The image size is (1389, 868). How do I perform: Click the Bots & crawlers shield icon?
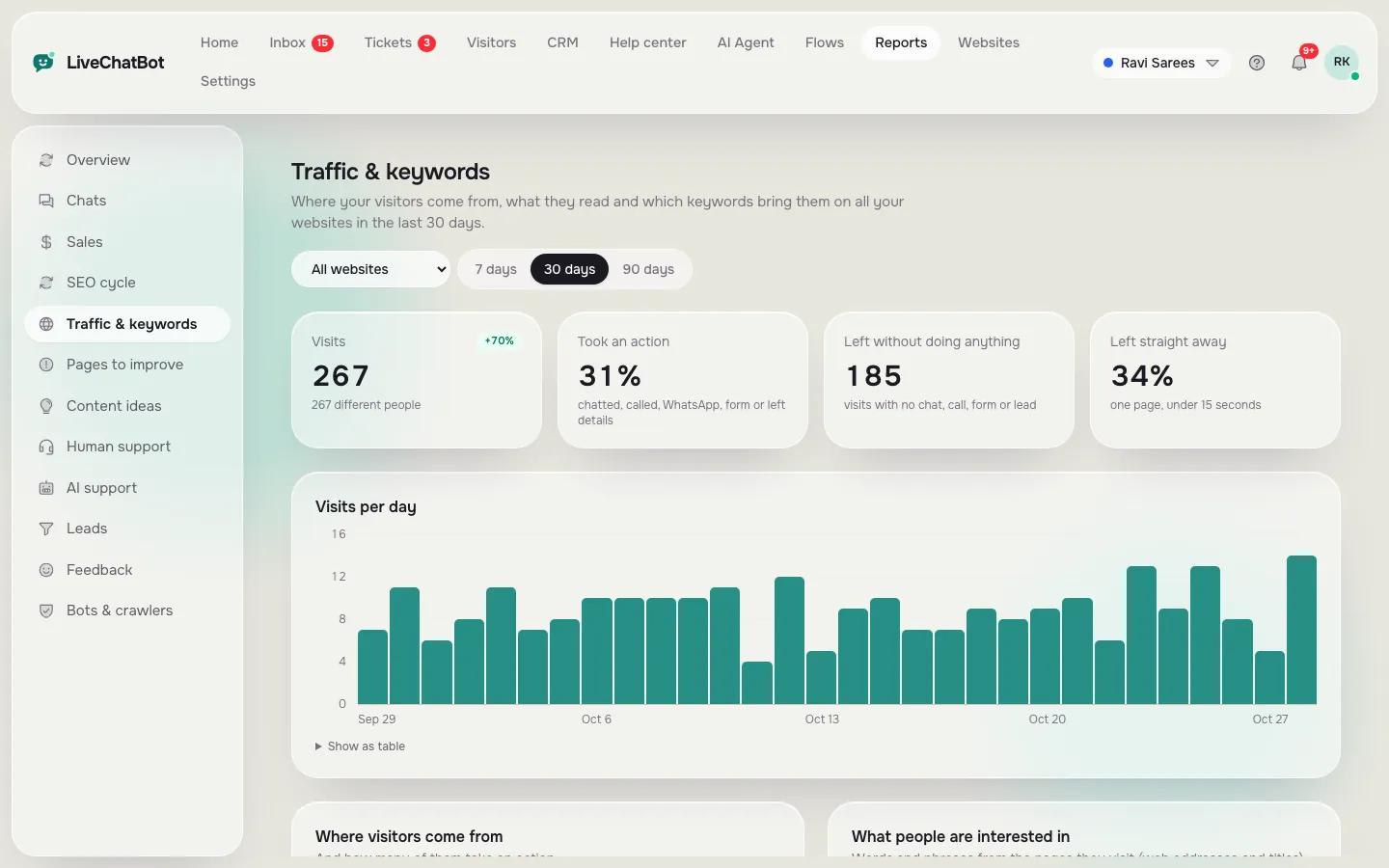tap(46, 610)
